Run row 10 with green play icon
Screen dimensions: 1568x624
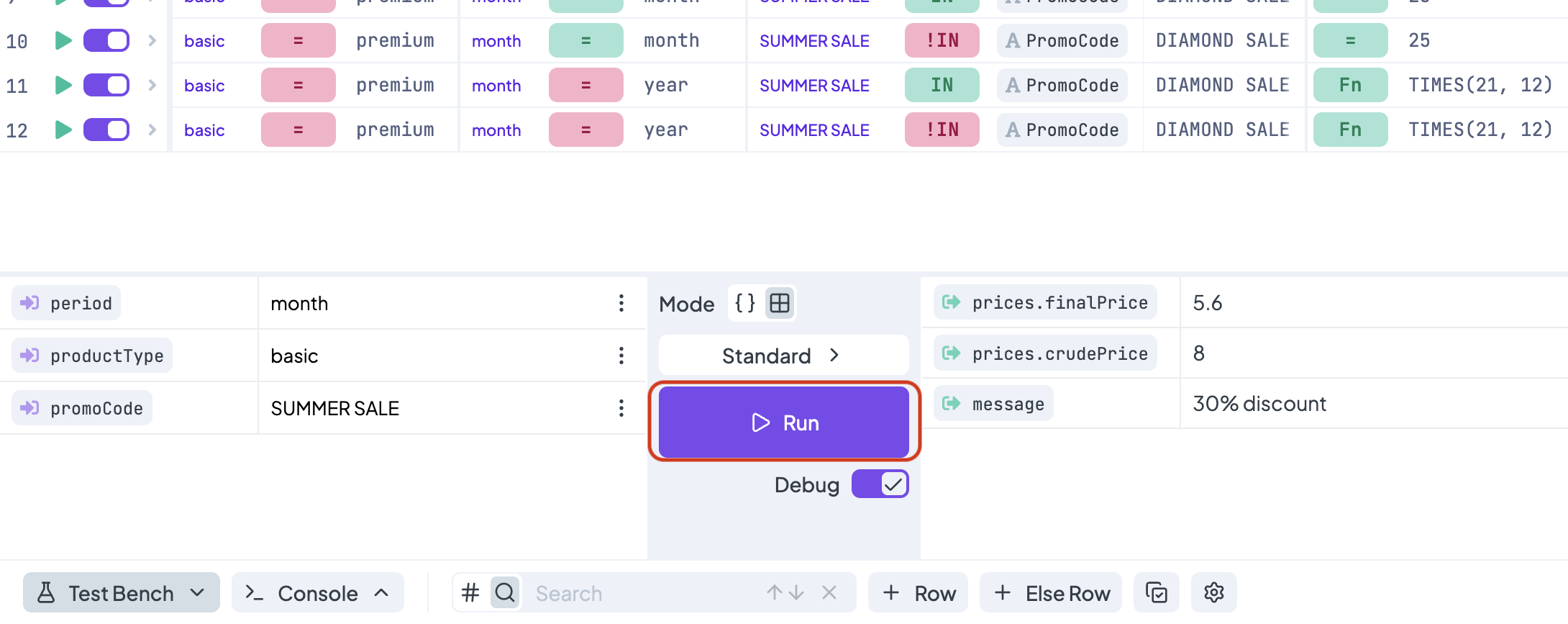pos(63,41)
